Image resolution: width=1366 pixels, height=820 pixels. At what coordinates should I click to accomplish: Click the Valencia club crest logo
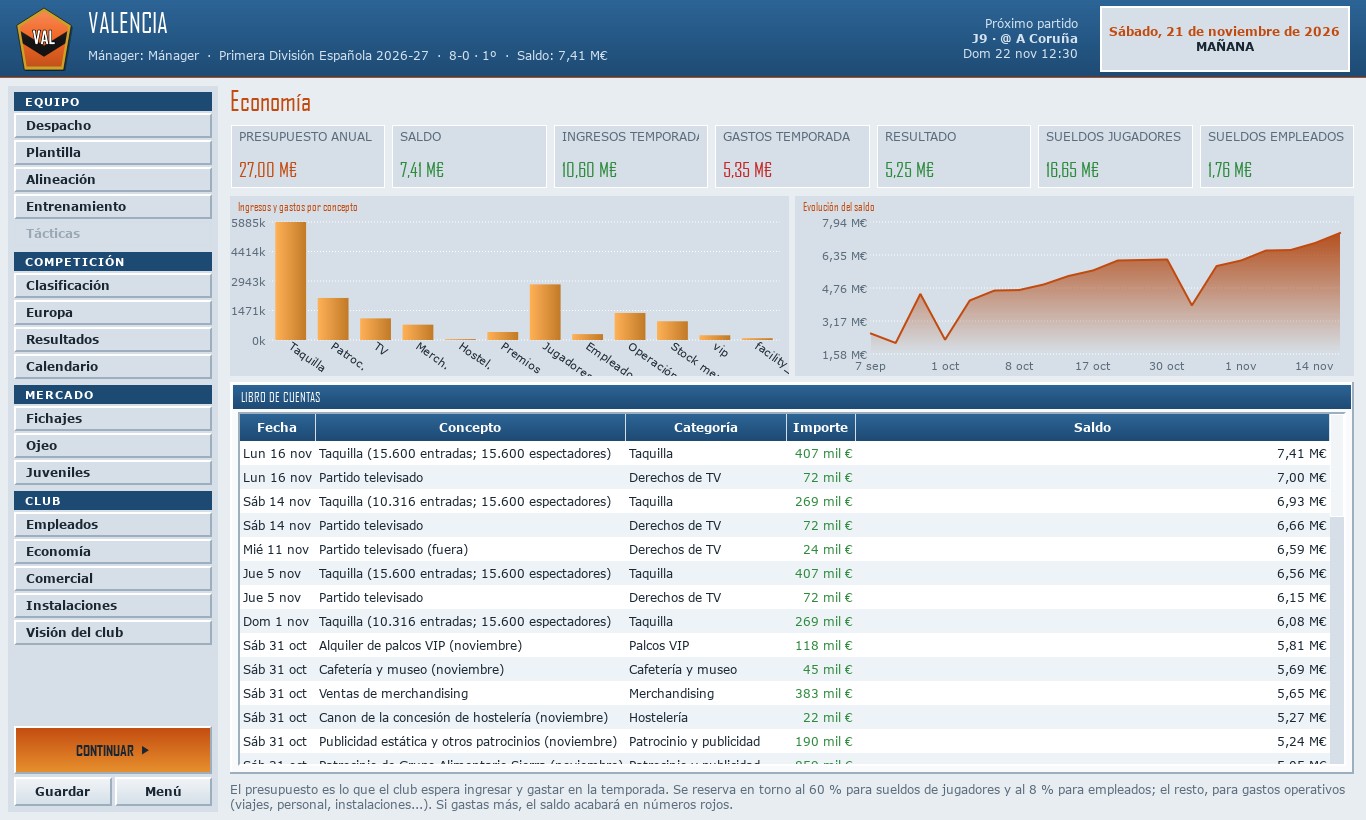point(43,38)
